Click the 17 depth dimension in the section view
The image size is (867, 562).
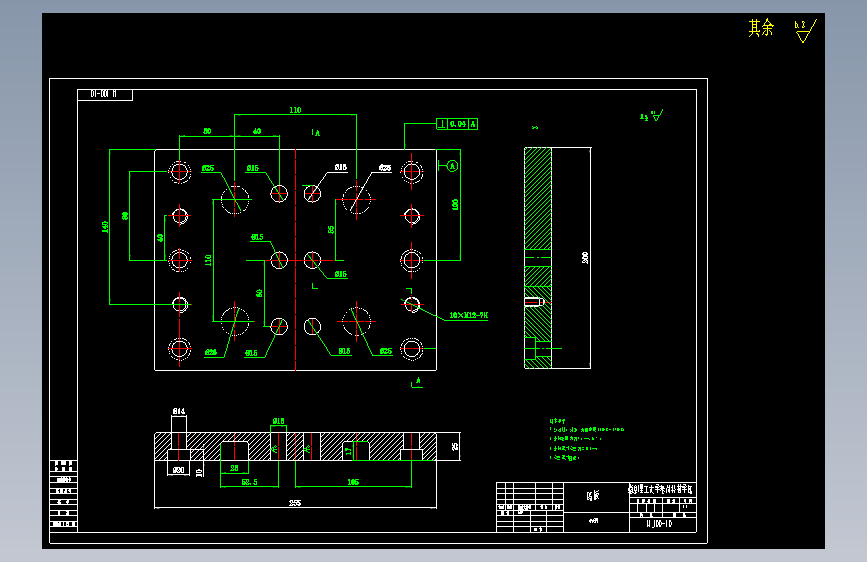pos(348,451)
